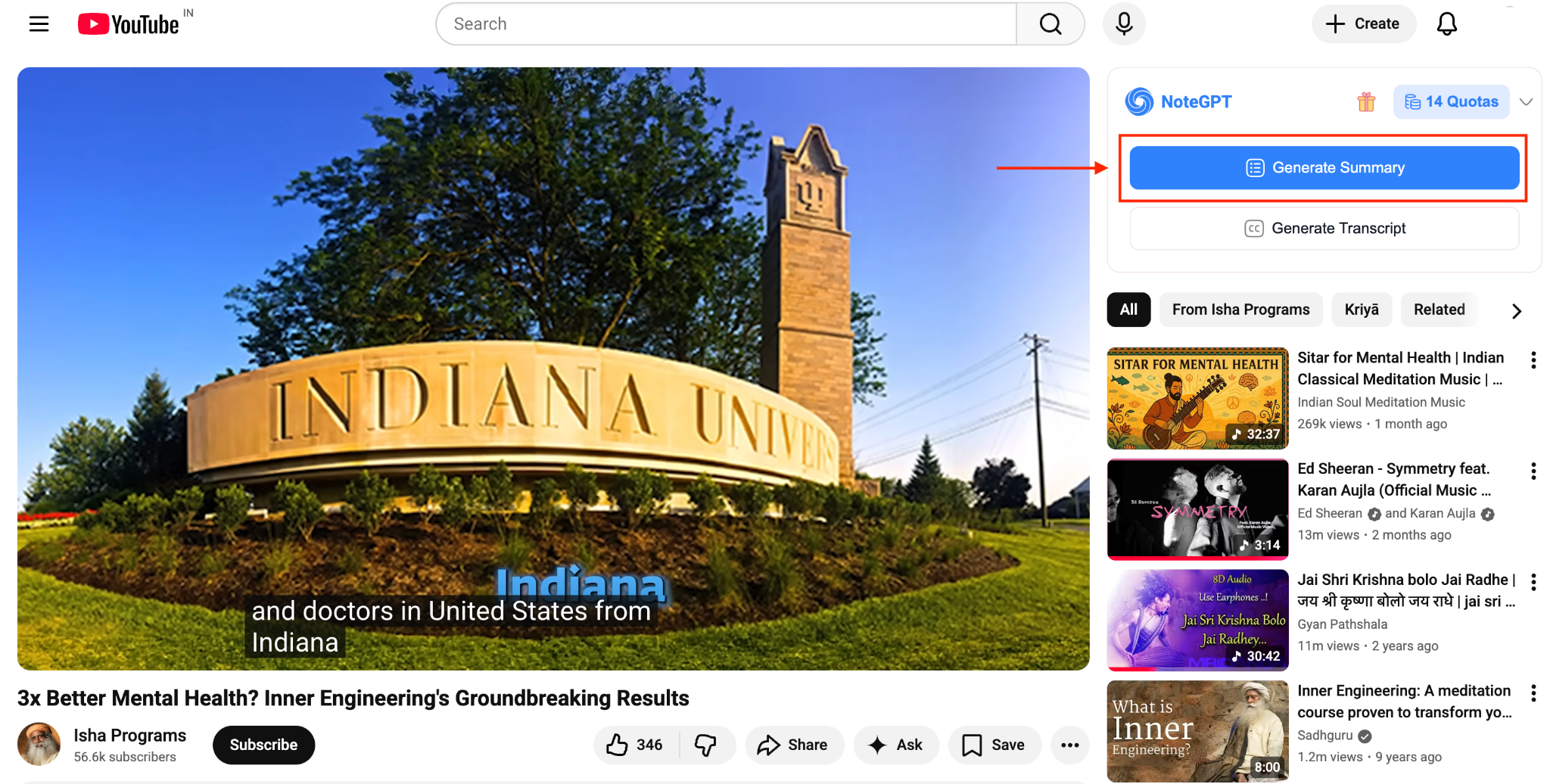Click the NoteGPT brand name
This screenshot has height=784, width=1550.
point(1196,102)
